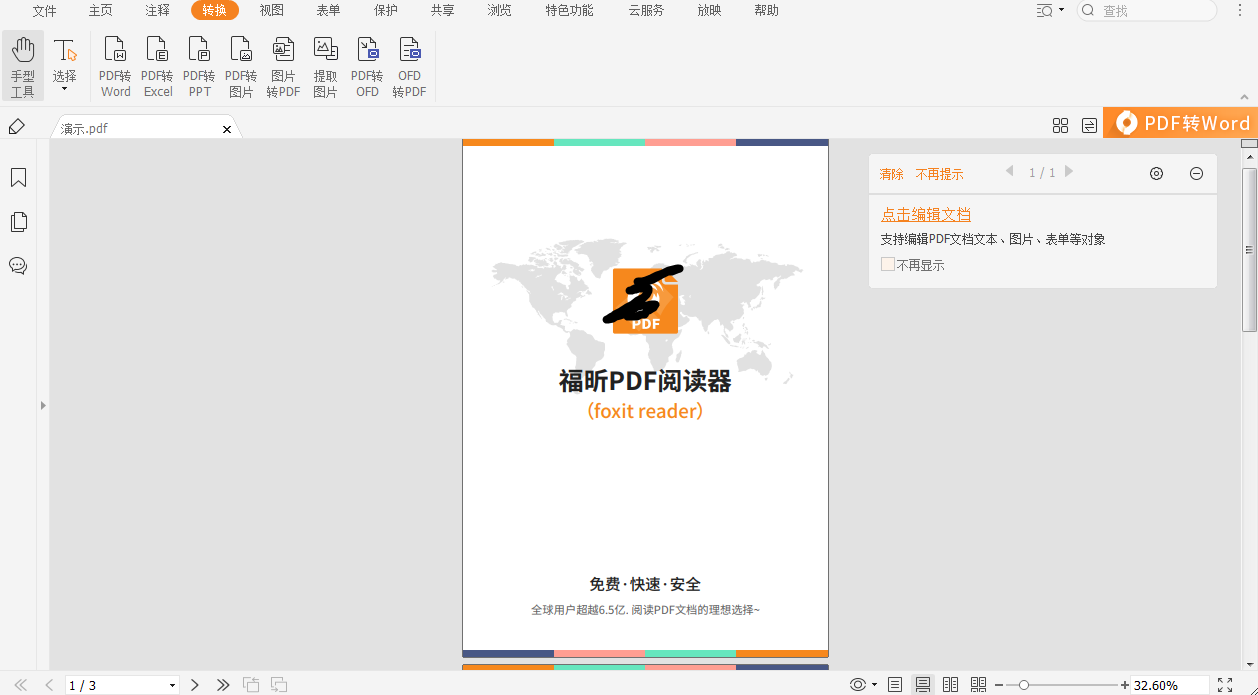This screenshot has height=695, width=1258.
Task: Expand the left navigation panel arrow
Action: coord(43,405)
